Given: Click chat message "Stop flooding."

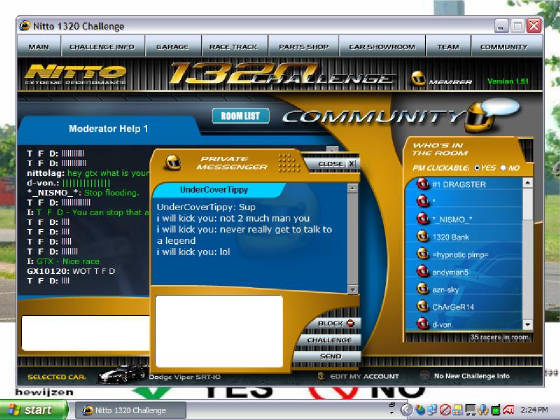Looking at the screenshot, I should (x=111, y=193).
